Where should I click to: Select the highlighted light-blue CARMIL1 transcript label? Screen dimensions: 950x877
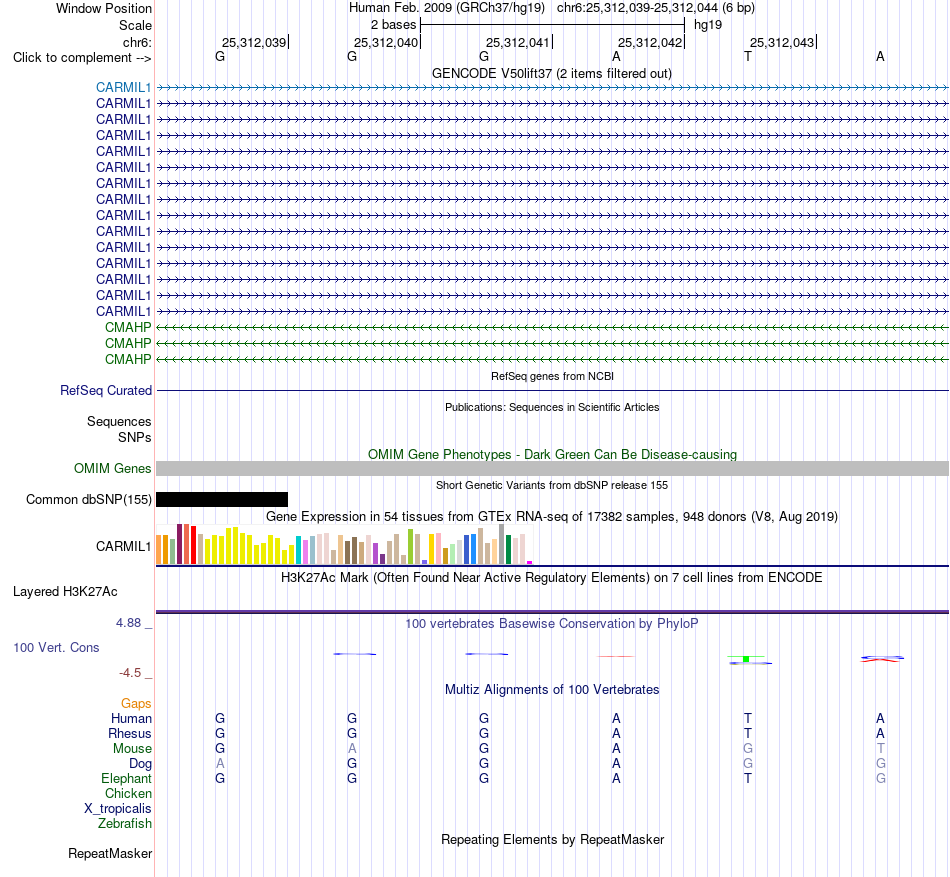click(x=123, y=87)
